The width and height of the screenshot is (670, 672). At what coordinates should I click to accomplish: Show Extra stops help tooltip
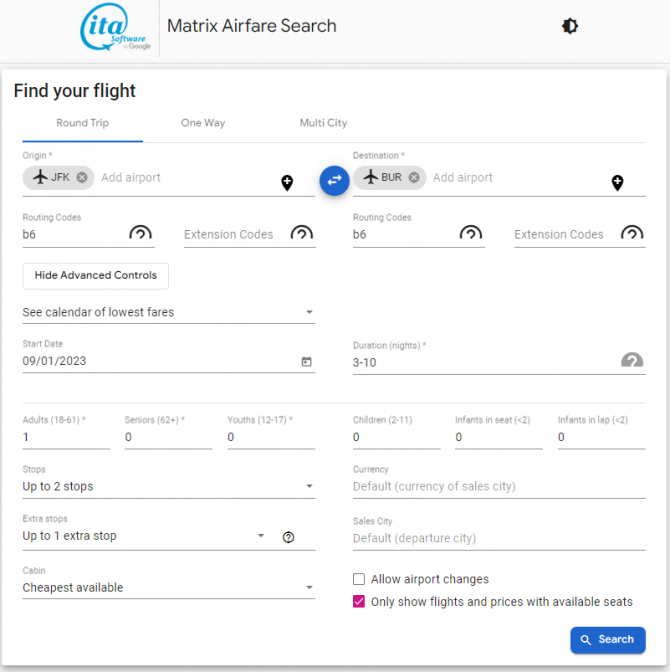tap(289, 537)
